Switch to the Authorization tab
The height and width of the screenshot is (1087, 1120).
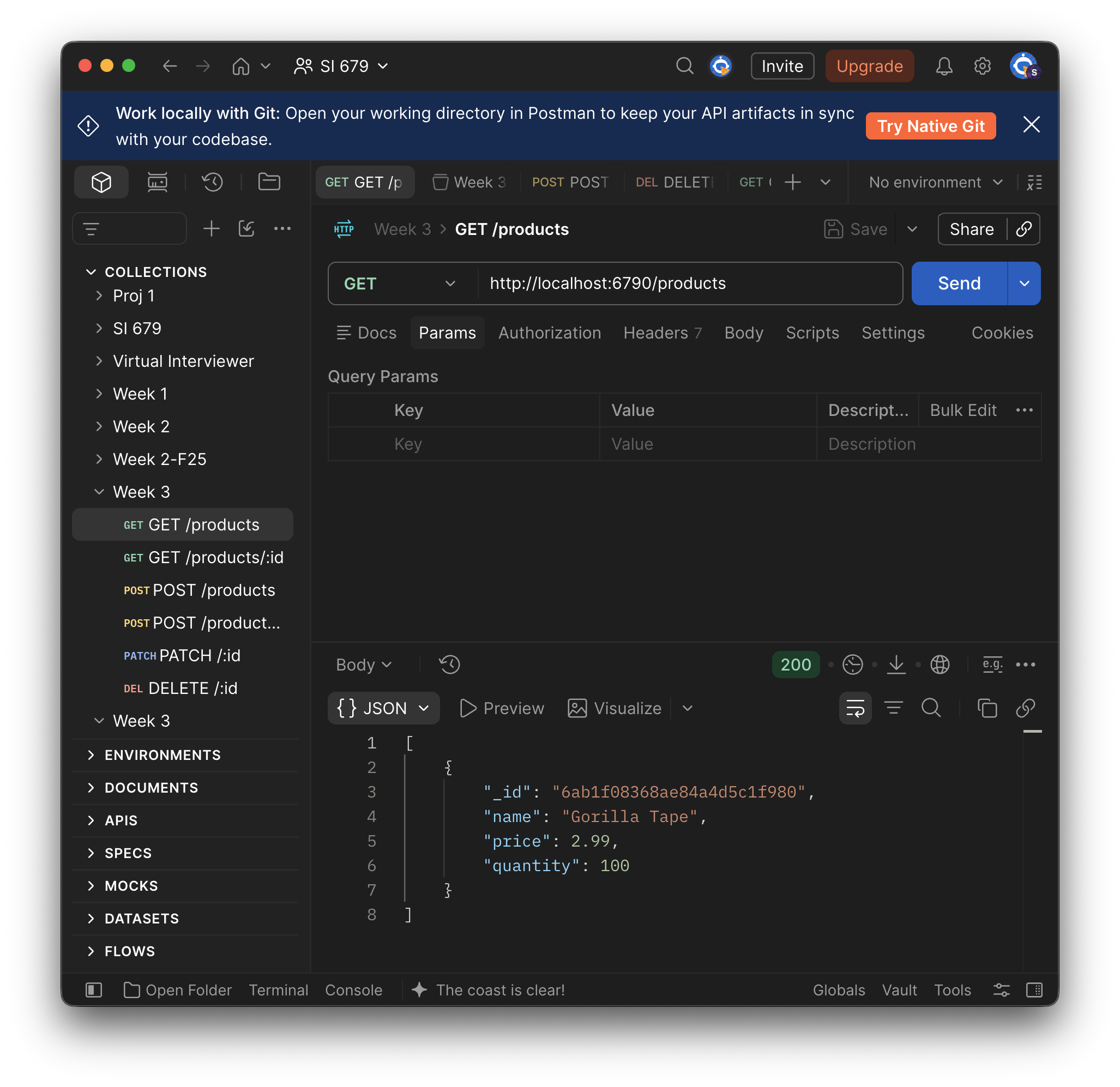pos(549,333)
